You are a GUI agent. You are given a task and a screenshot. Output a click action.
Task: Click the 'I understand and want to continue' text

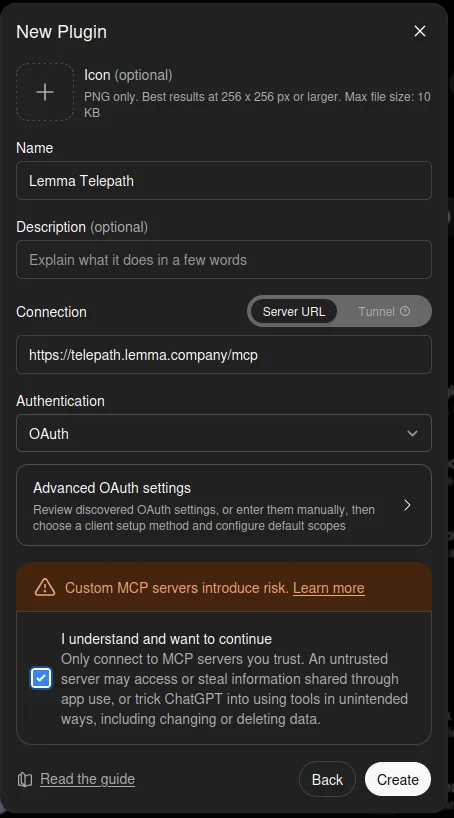[166, 639]
